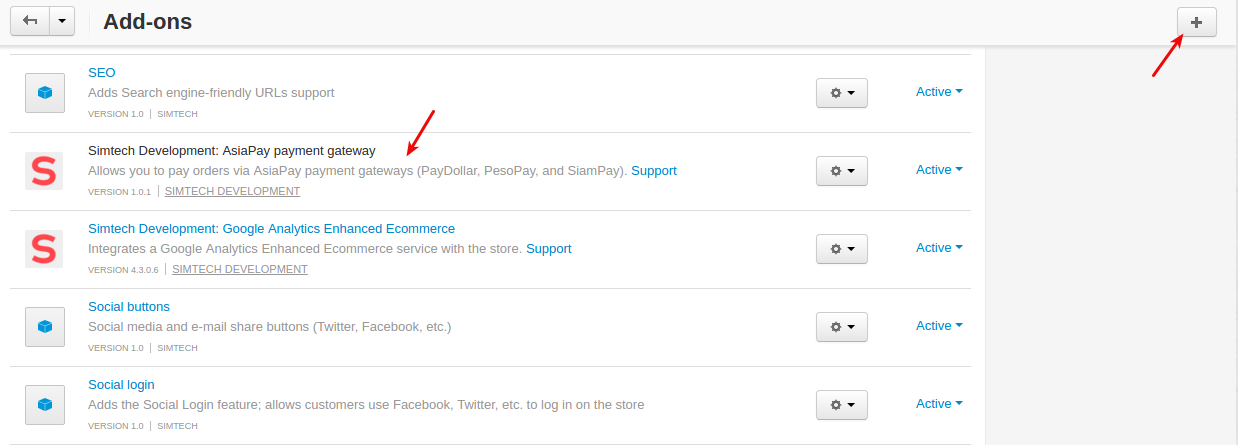
Task: Change Active status of Social login
Action: 939,403
